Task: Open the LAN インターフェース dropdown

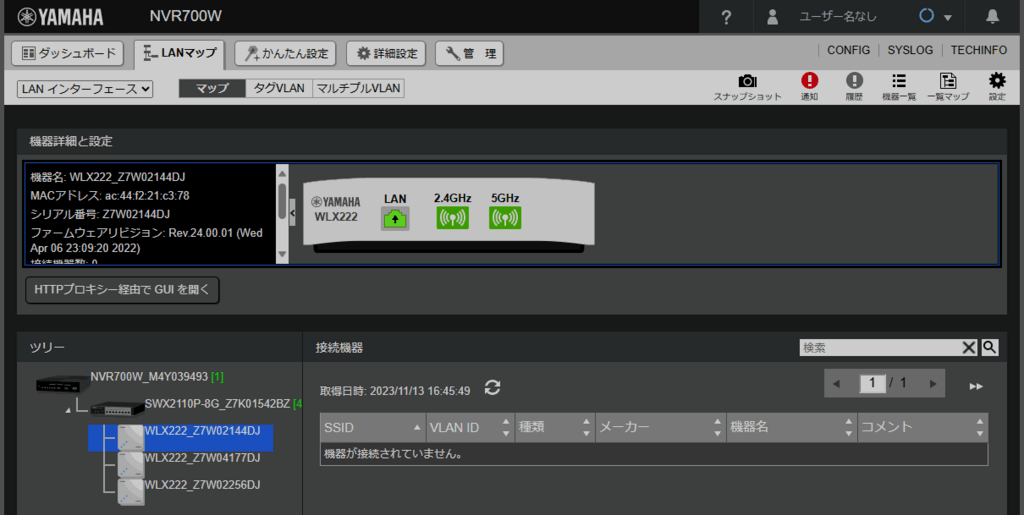Action: coord(85,89)
